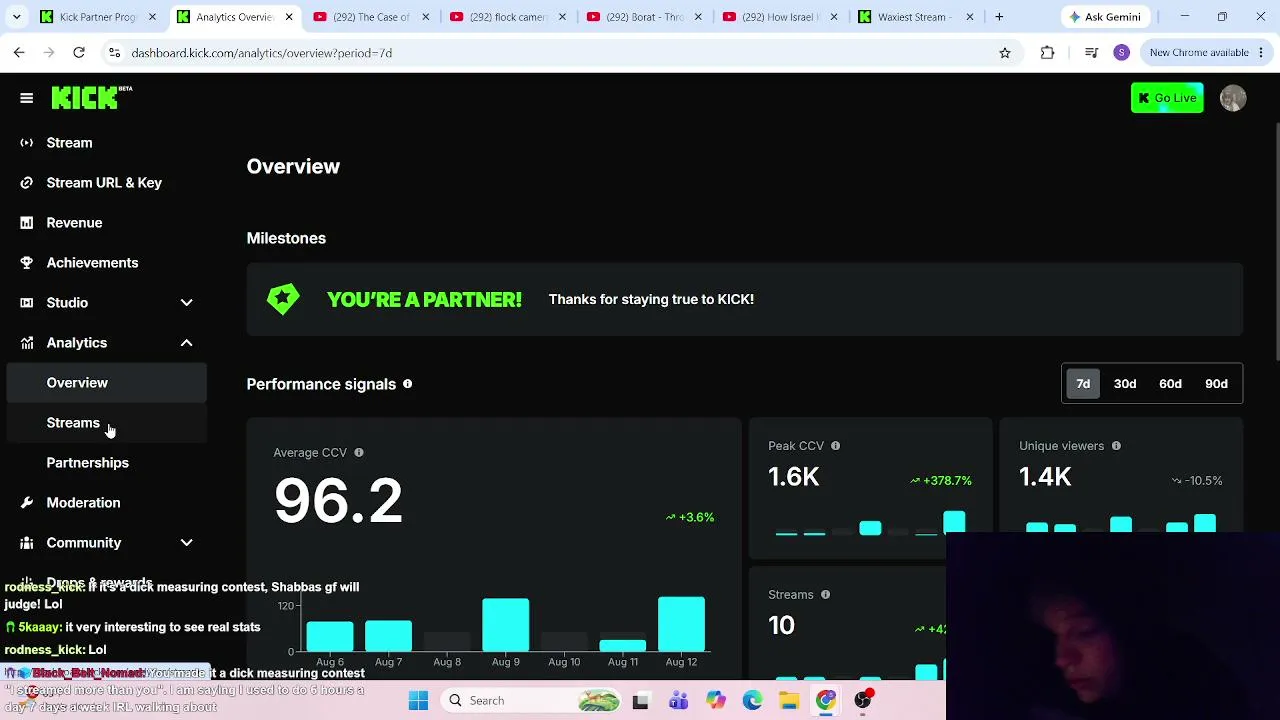1280x720 pixels.
Task: Open the Chrome extensions puzzle icon
Action: pos(1047,53)
